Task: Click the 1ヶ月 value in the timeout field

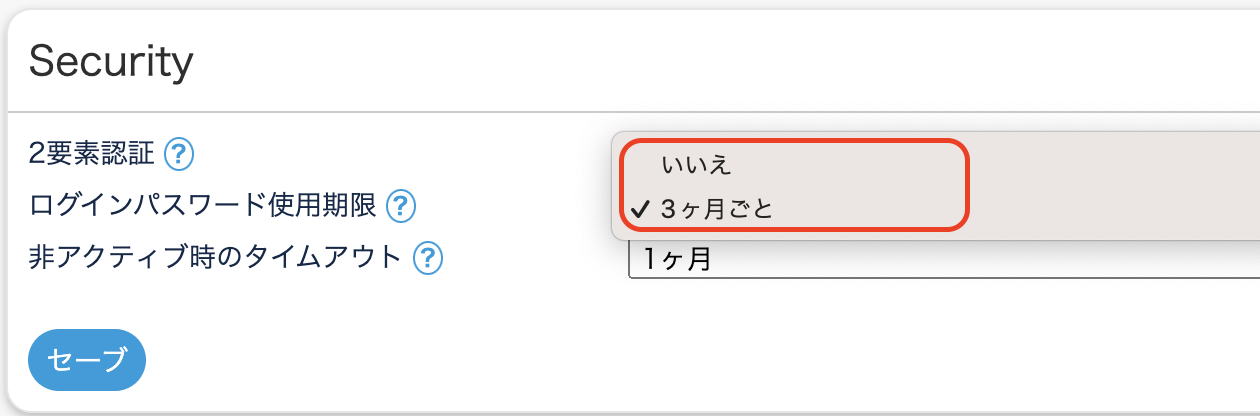Action: click(678, 260)
